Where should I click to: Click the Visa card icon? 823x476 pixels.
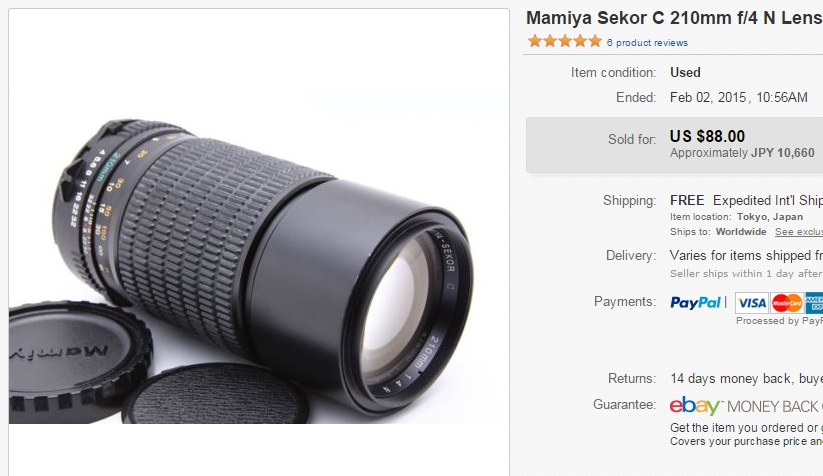click(752, 303)
